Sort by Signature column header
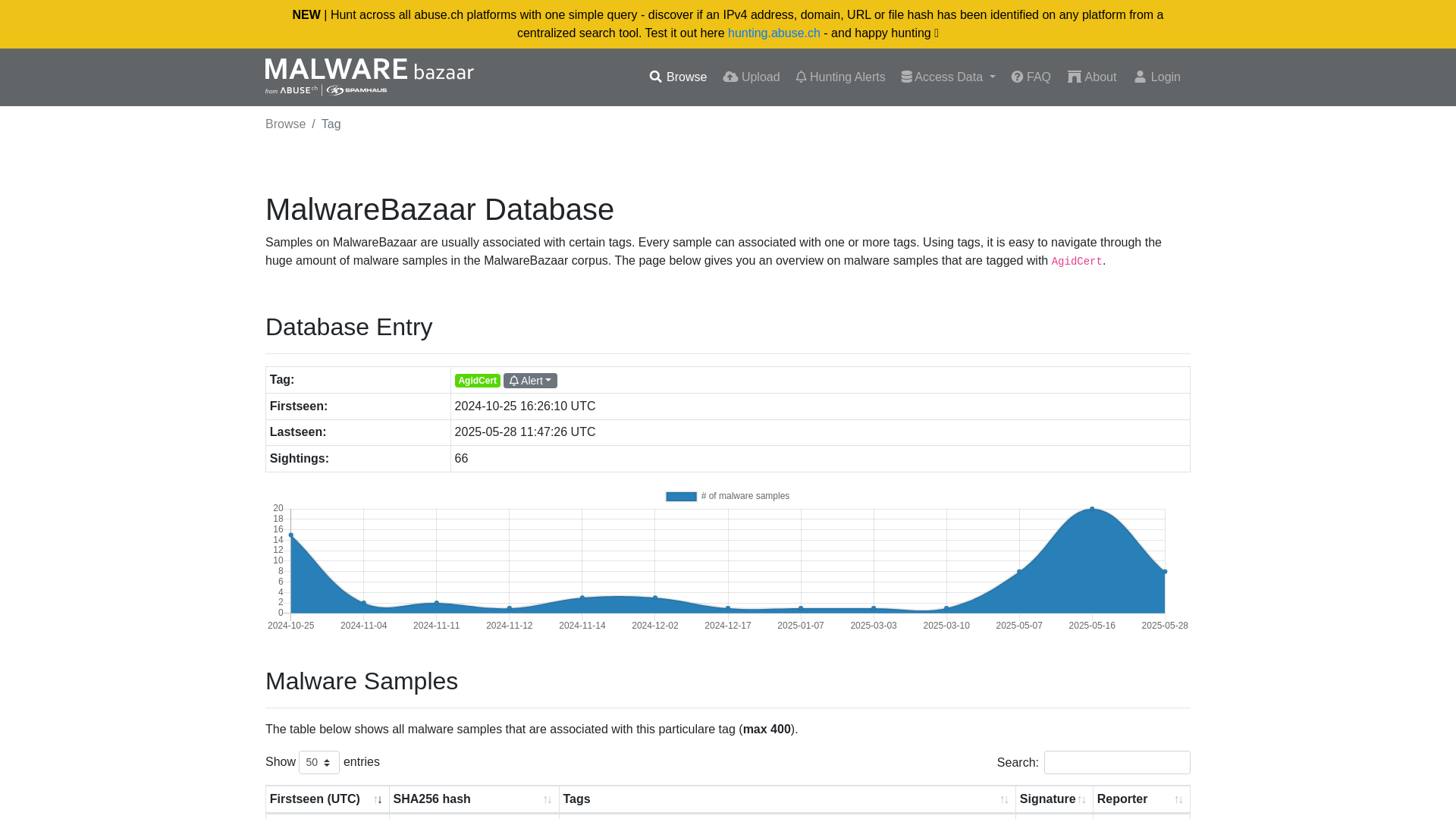This screenshot has height=819, width=1456. [1054, 799]
